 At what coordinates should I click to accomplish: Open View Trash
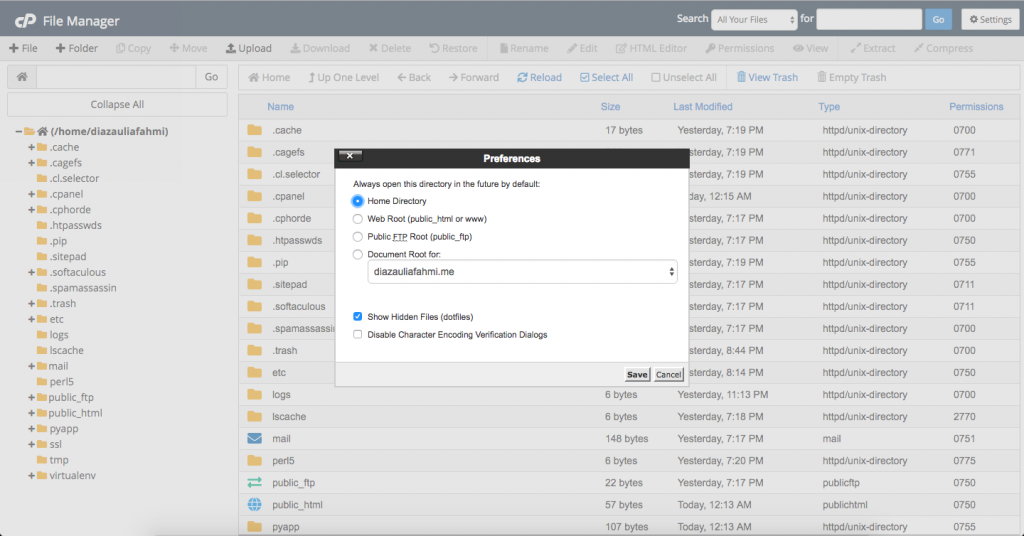[x=766, y=77]
